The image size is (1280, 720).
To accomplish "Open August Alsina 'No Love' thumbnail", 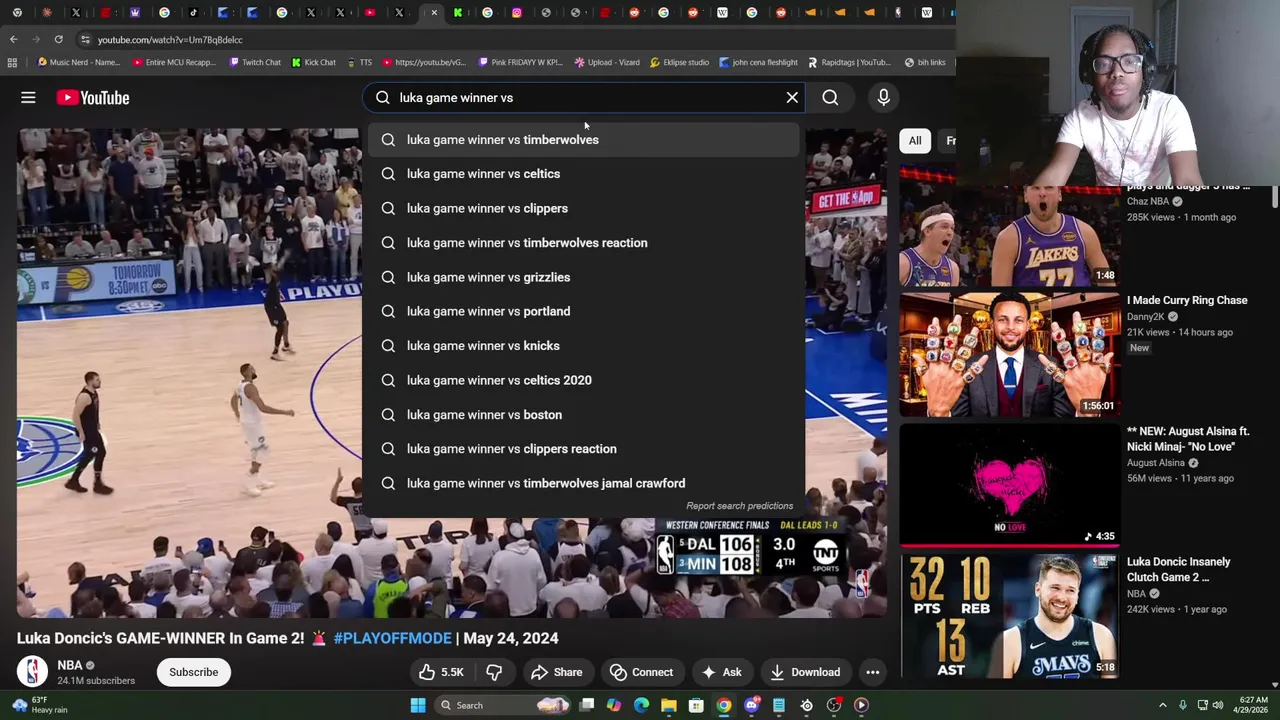I will [x=1009, y=485].
